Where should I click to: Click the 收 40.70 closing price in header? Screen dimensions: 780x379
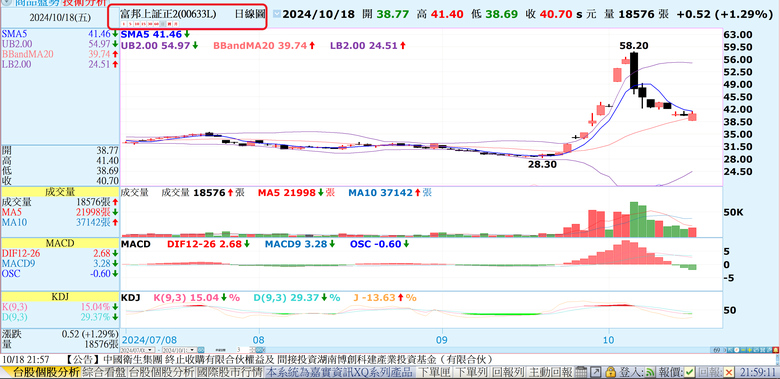pos(549,14)
